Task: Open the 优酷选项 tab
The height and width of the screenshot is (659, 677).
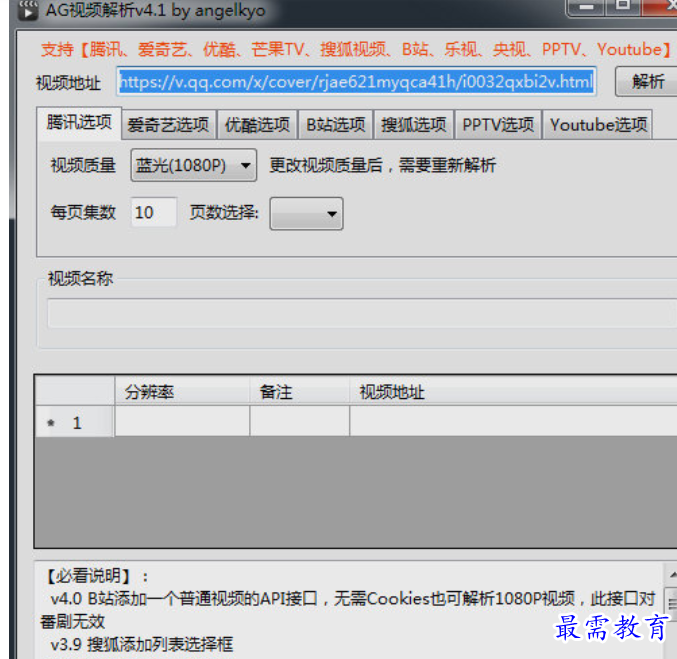Action: click(257, 125)
